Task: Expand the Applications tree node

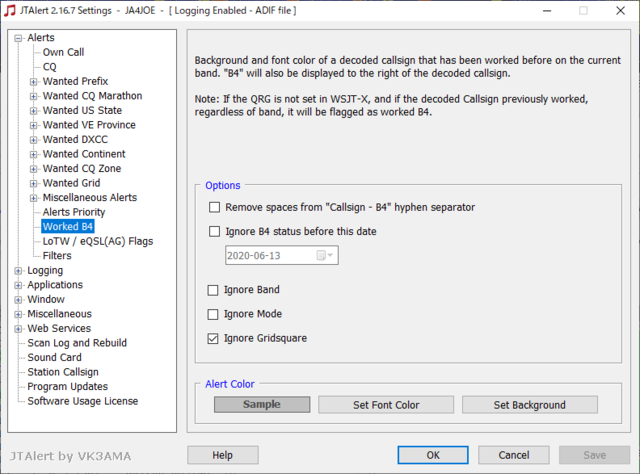Action: [18, 285]
